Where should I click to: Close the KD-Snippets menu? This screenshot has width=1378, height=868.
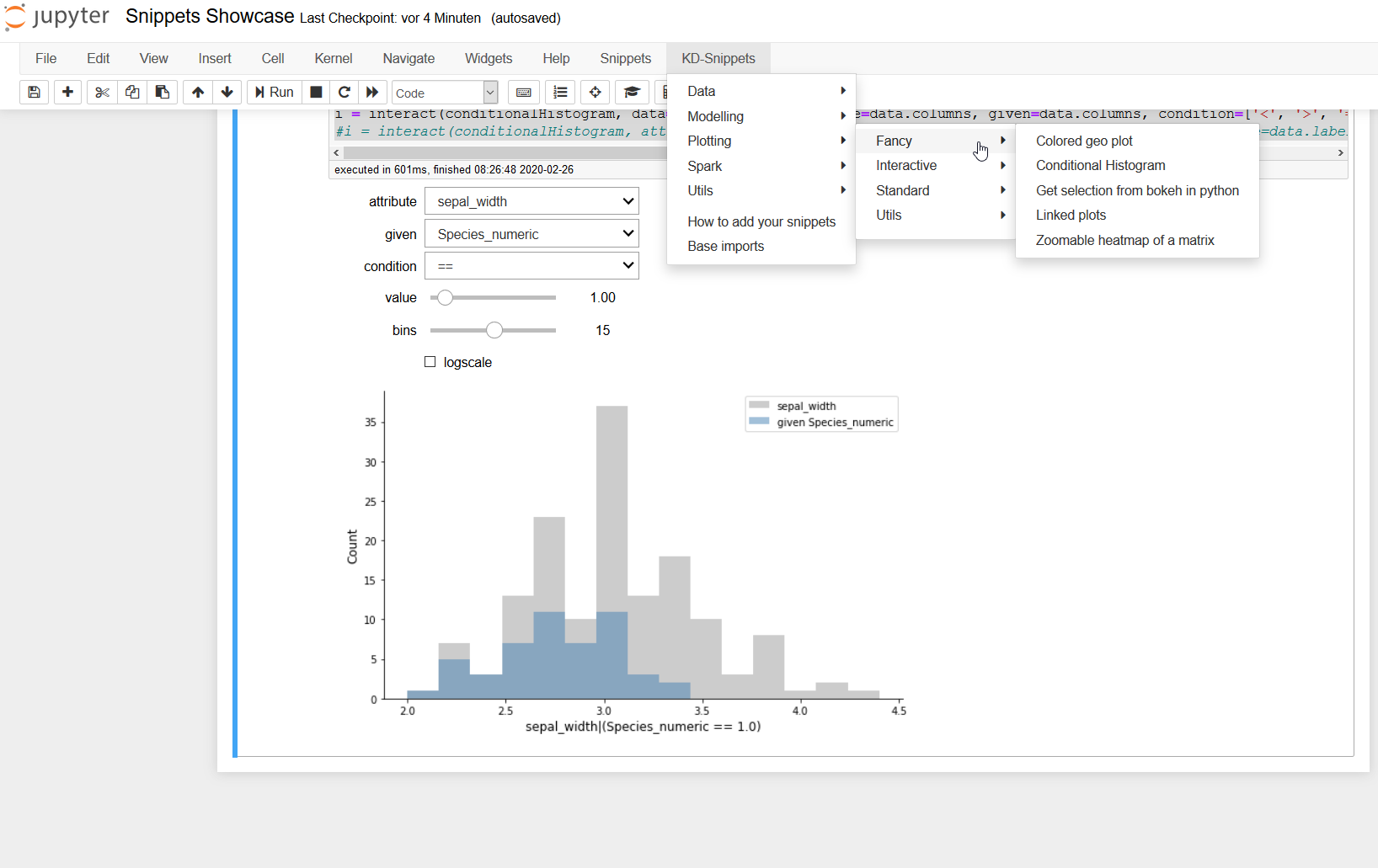click(x=718, y=58)
